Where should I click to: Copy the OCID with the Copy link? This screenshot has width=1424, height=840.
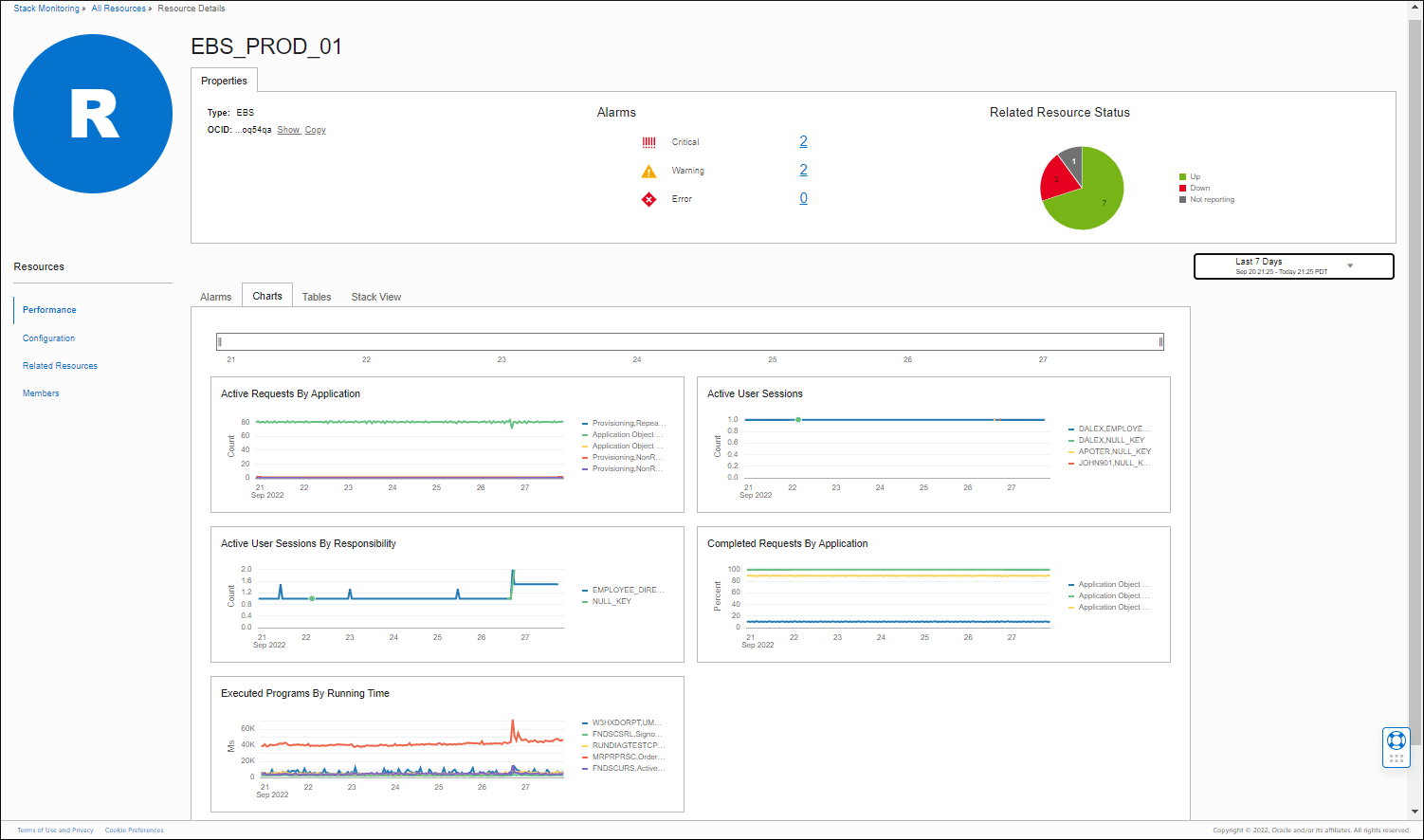pyautogui.click(x=315, y=129)
